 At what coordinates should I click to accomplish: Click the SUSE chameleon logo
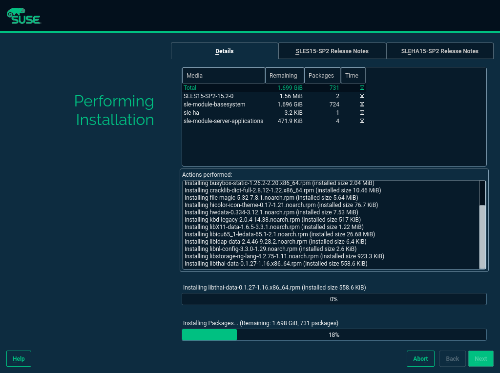click(23, 16)
